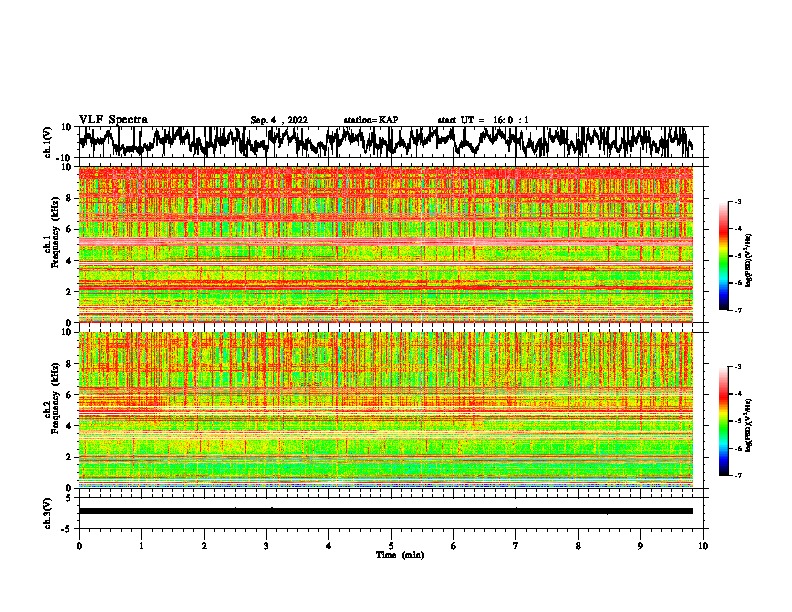Click the "6" tick on the Time axis
This screenshot has width=792, height=612.
[454, 546]
